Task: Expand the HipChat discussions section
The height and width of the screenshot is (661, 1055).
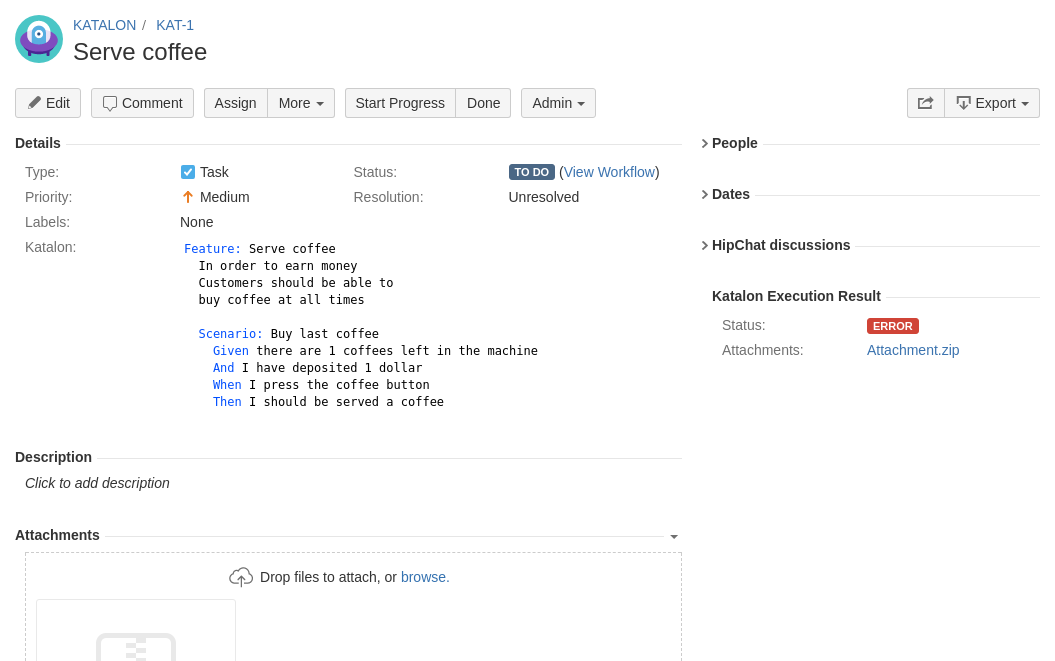Action: 776,246
